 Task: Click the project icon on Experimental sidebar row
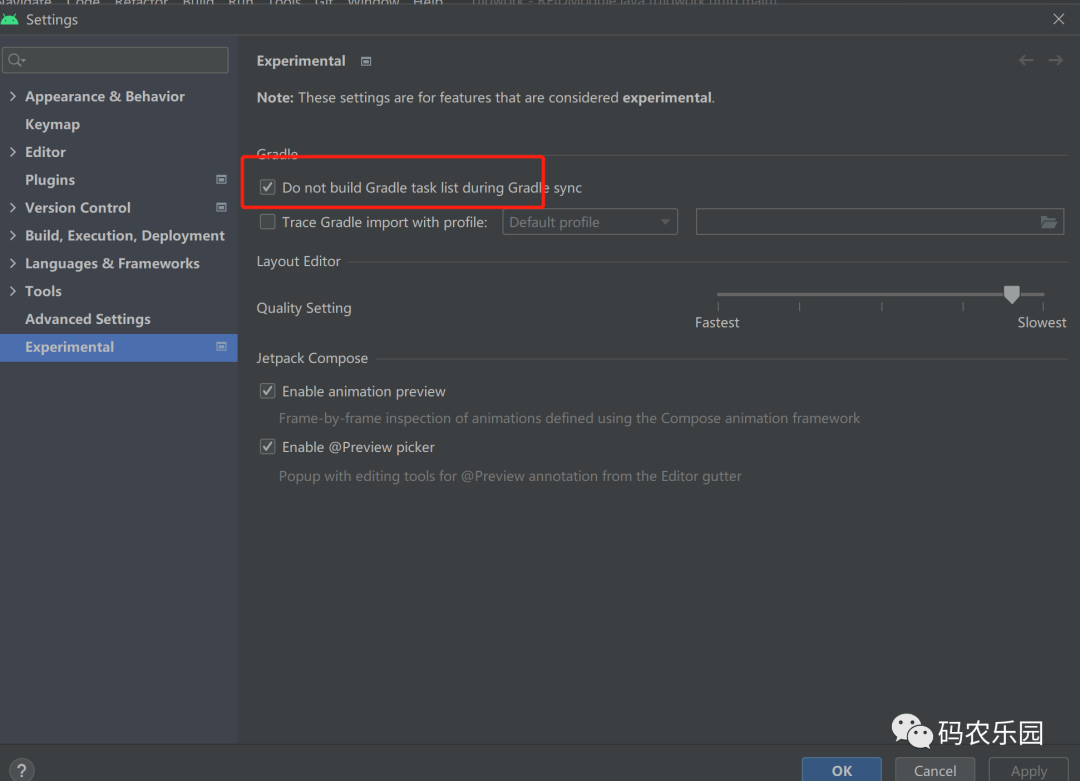221,346
